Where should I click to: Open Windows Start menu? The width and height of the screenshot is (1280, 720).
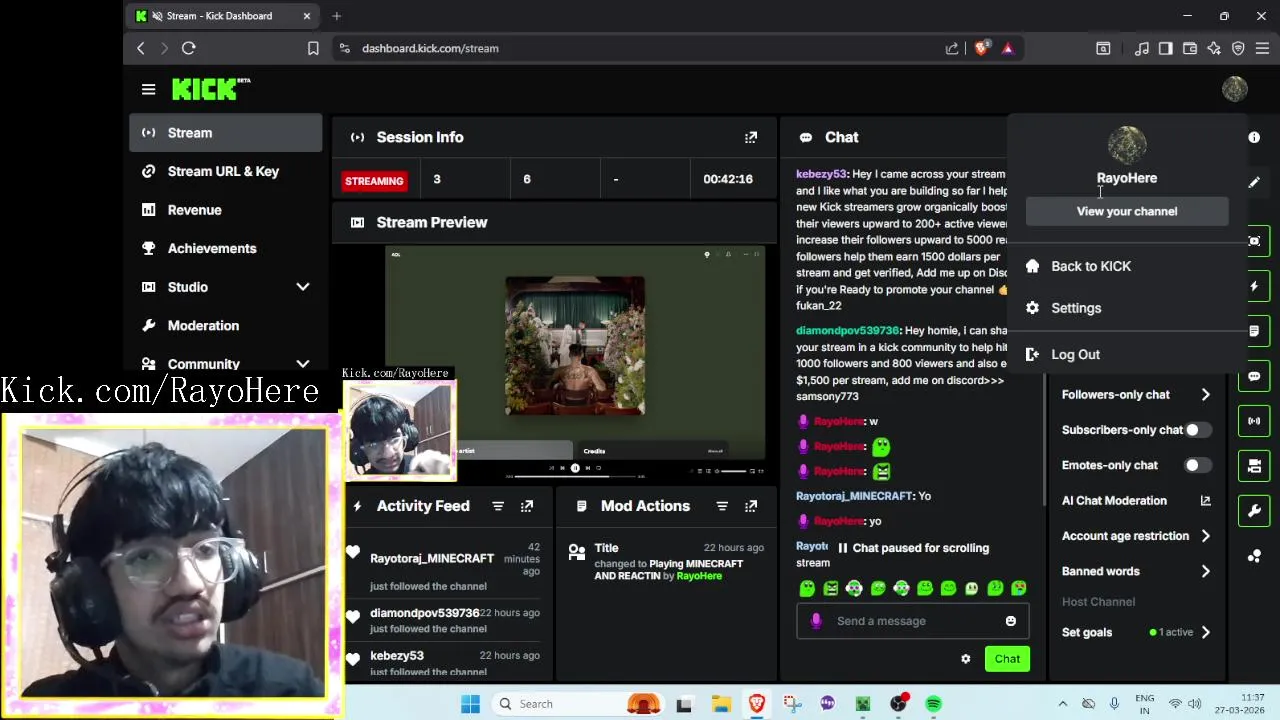click(470, 704)
